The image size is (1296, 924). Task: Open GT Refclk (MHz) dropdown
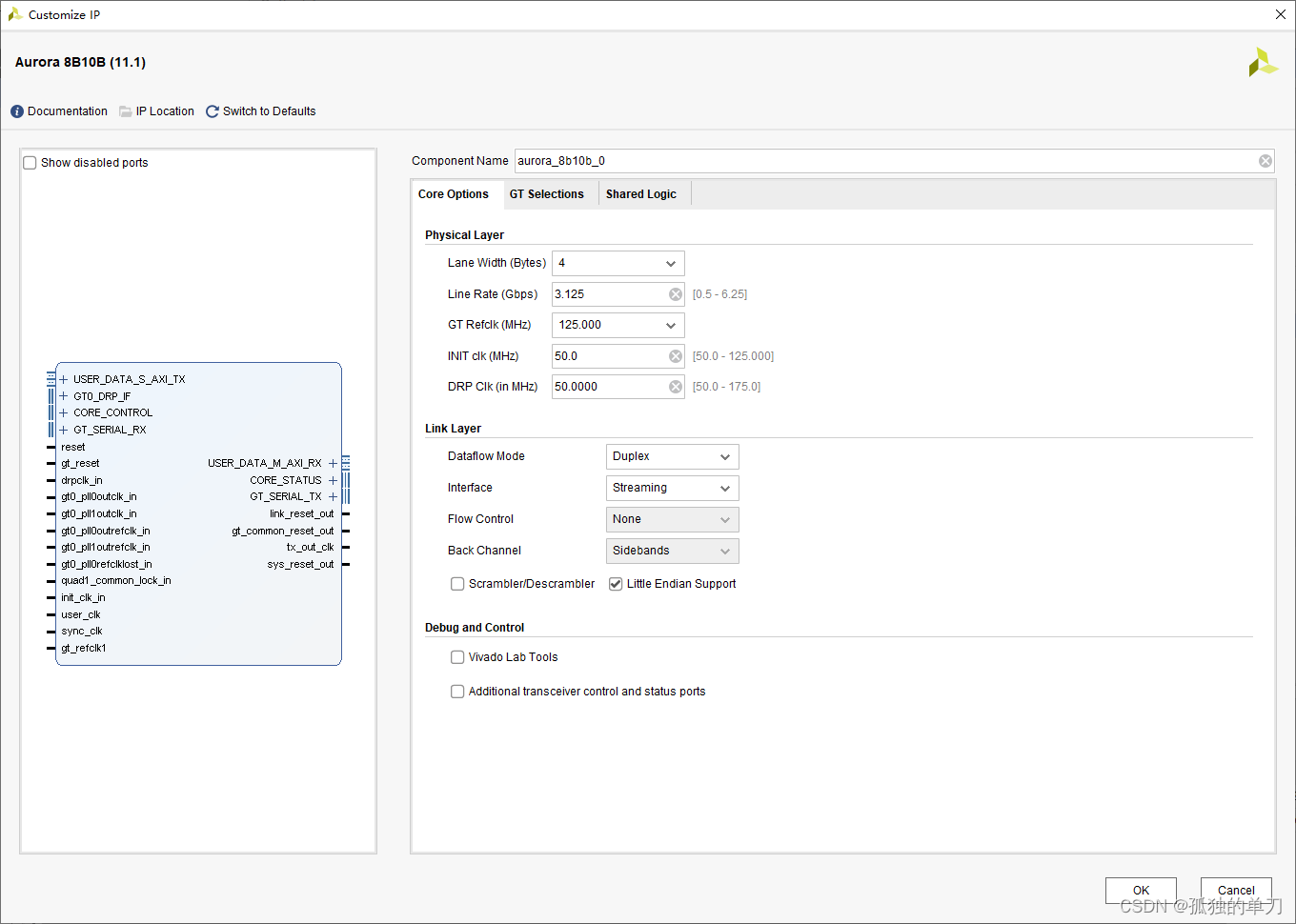point(618,325)
